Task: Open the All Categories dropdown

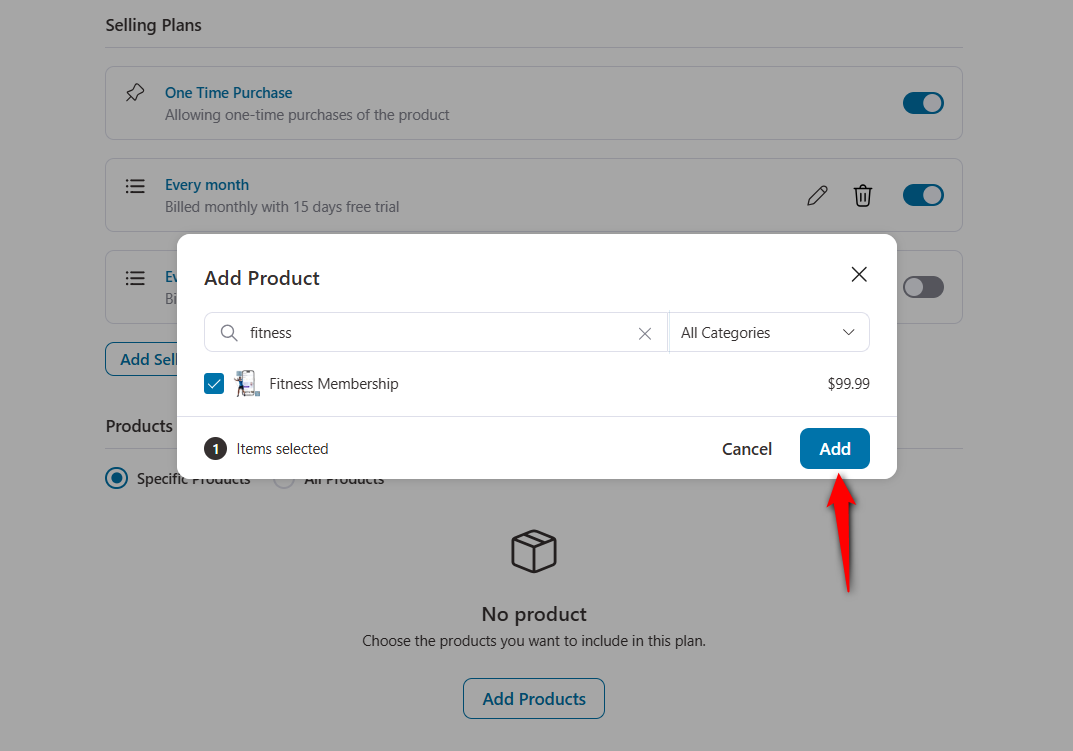Action: (769, 332)
